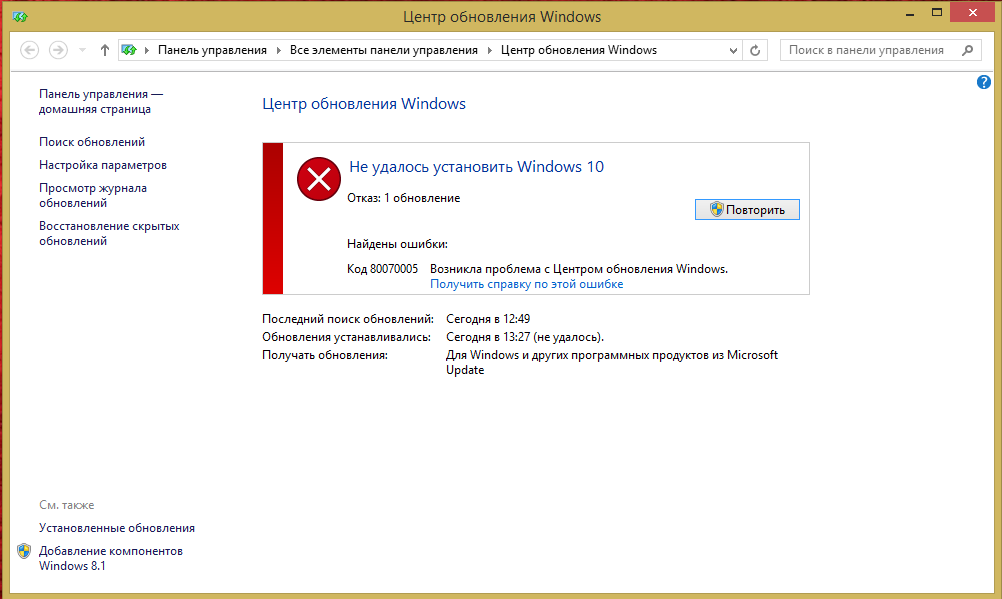The image size is (1002, 599).
Task: Click error code text 'Код 80070005'
Action: (382, 269)
